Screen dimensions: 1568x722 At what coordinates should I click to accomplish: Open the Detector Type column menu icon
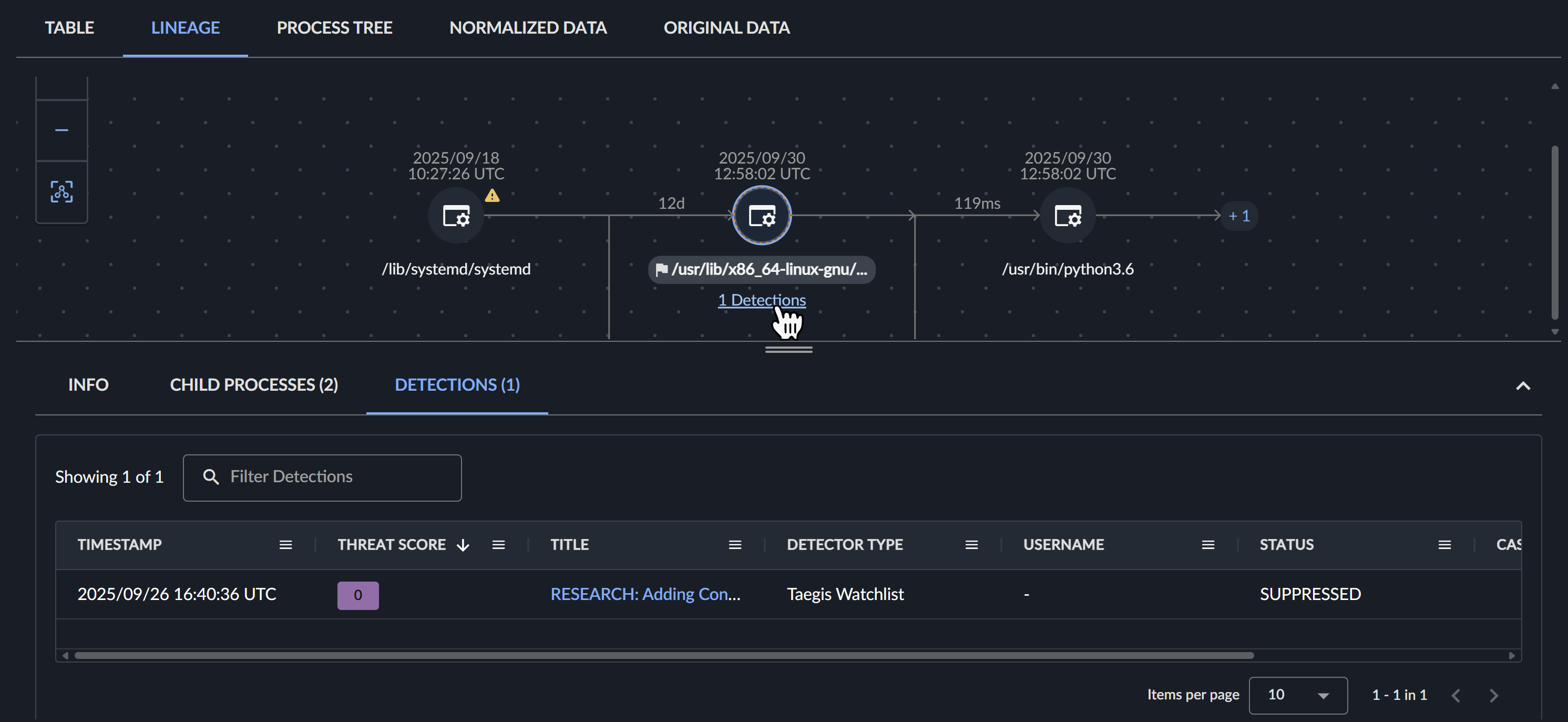(971, 545)
